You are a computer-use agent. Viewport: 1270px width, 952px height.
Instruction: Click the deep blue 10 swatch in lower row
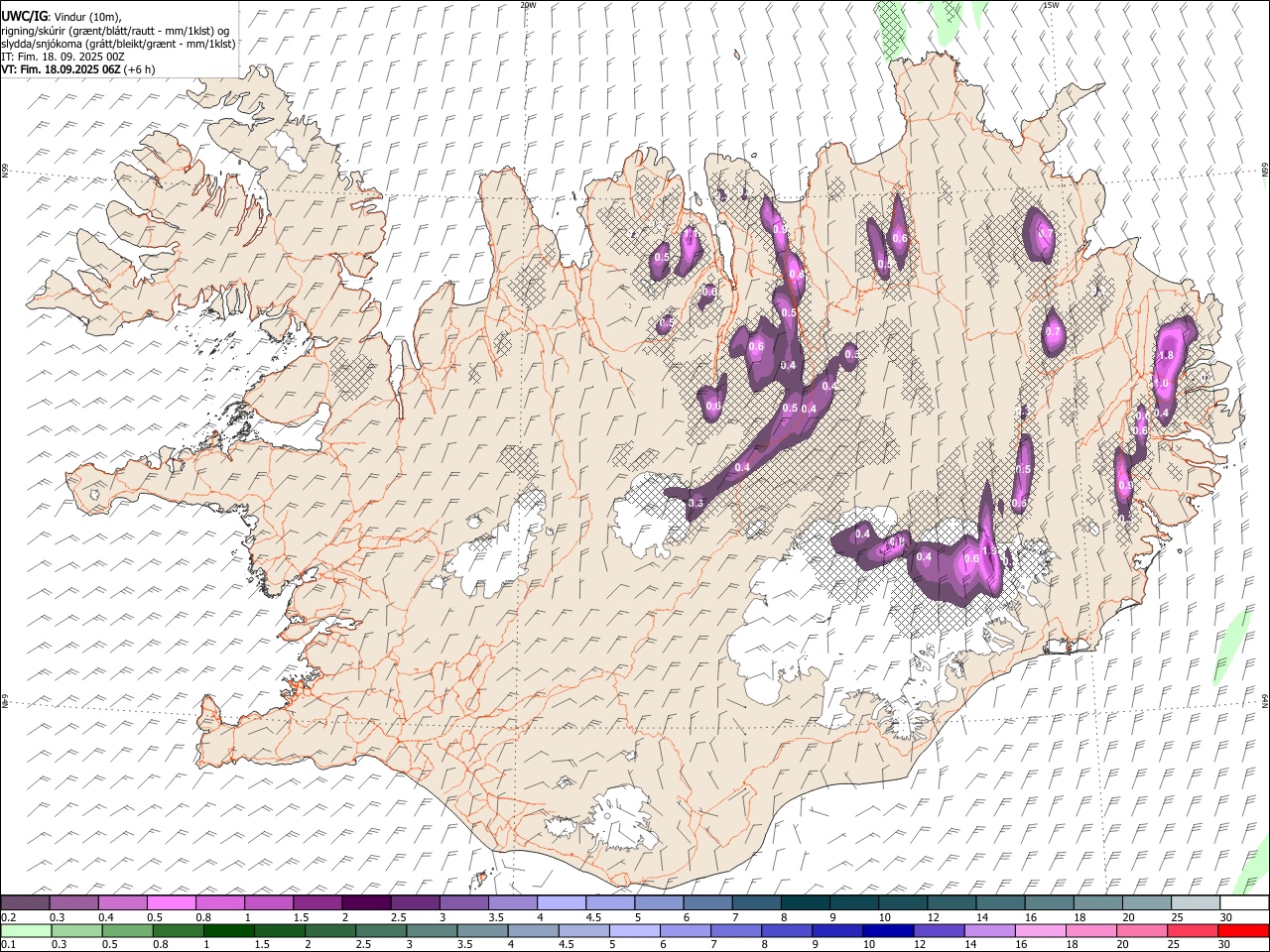pyautogui.click(x=888, y=930)
